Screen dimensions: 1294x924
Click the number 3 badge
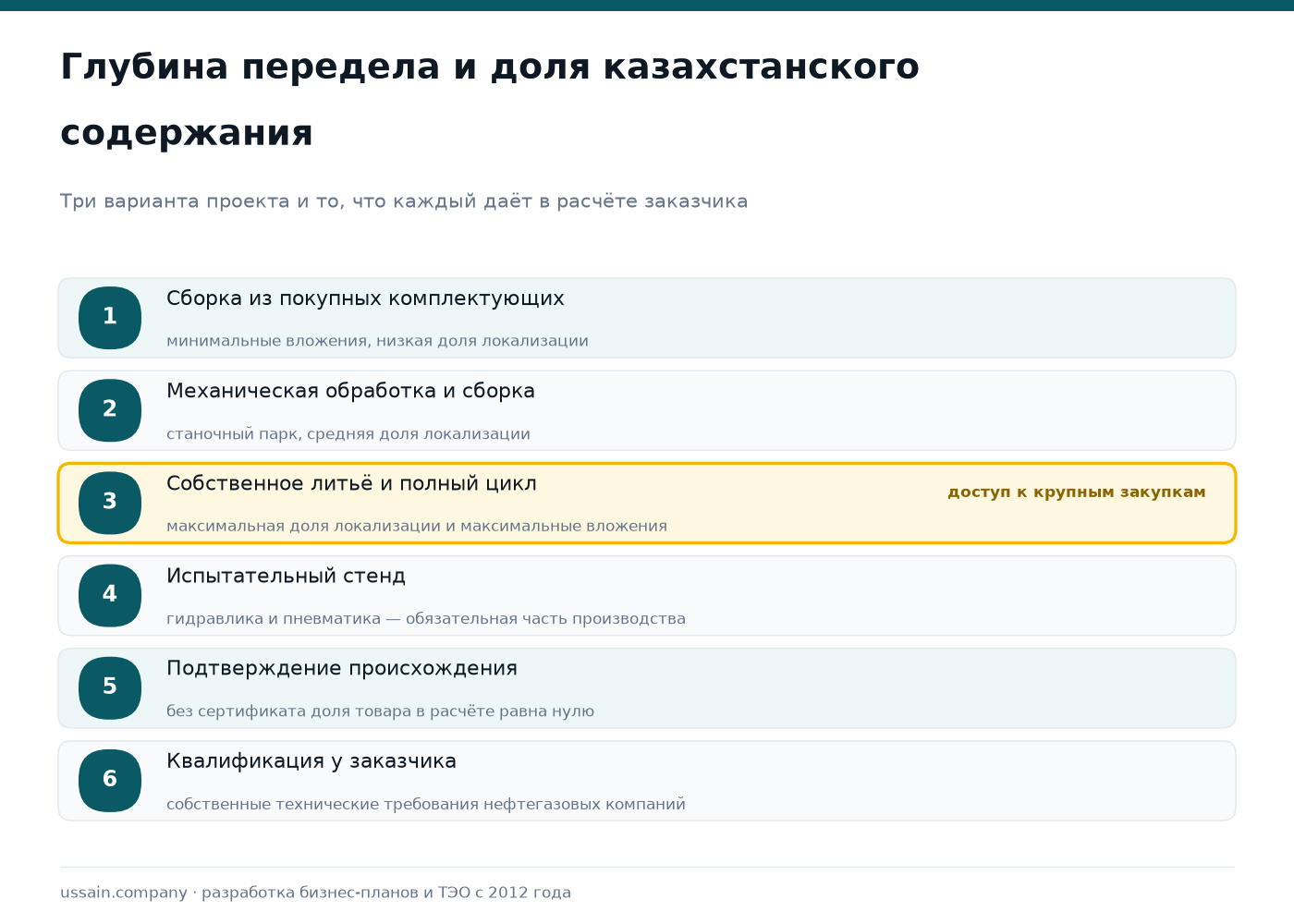(110, 503)
